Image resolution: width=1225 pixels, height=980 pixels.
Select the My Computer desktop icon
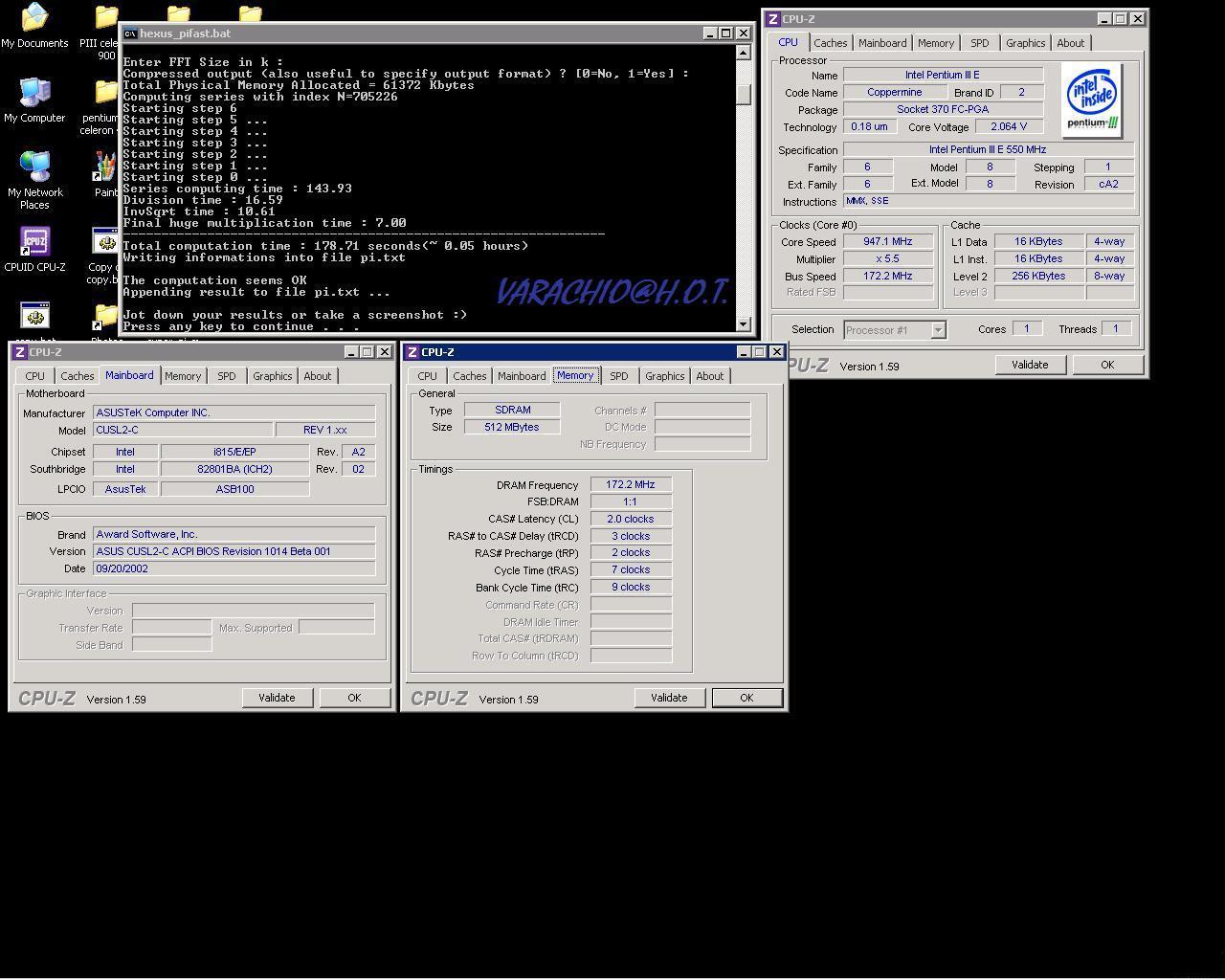(x=34, y=100)
